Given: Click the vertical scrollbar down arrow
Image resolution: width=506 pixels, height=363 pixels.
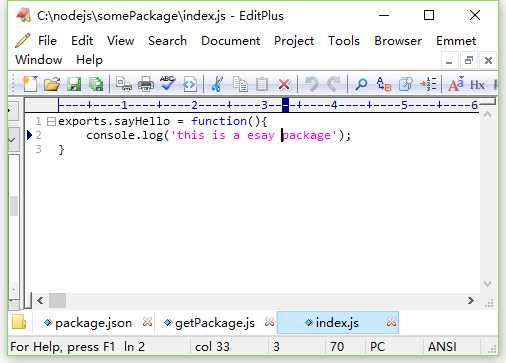Looking at the screenshot, I should 487,284.
